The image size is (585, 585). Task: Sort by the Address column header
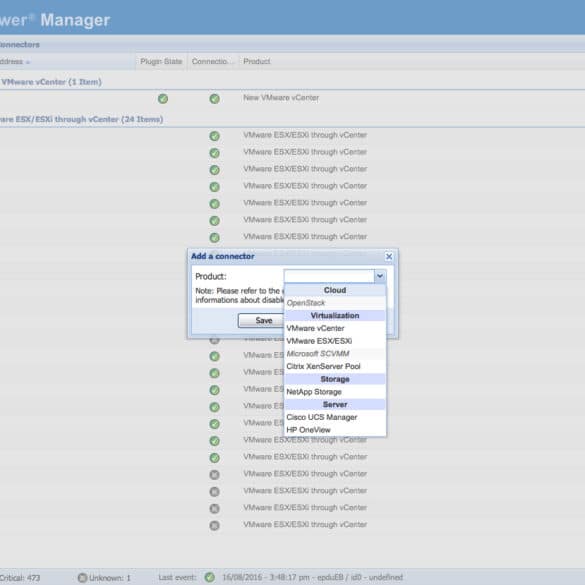(x=67, y=62)
